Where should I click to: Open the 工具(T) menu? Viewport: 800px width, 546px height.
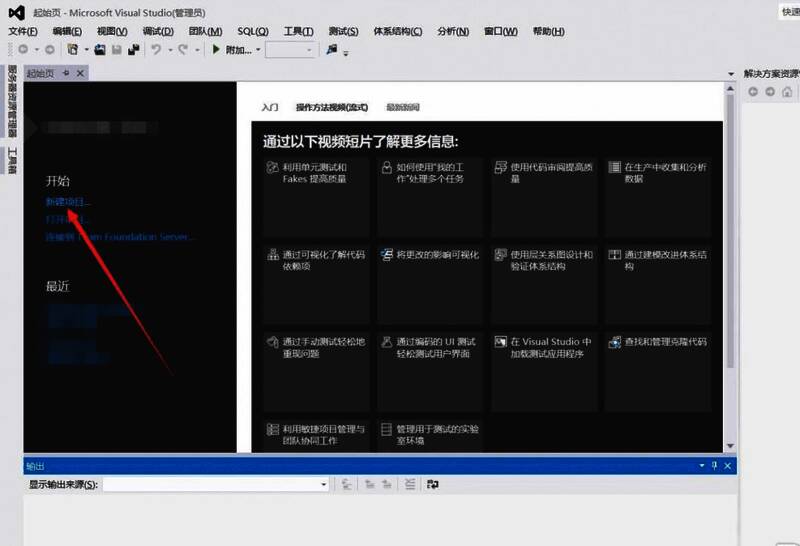click(298, 32)
